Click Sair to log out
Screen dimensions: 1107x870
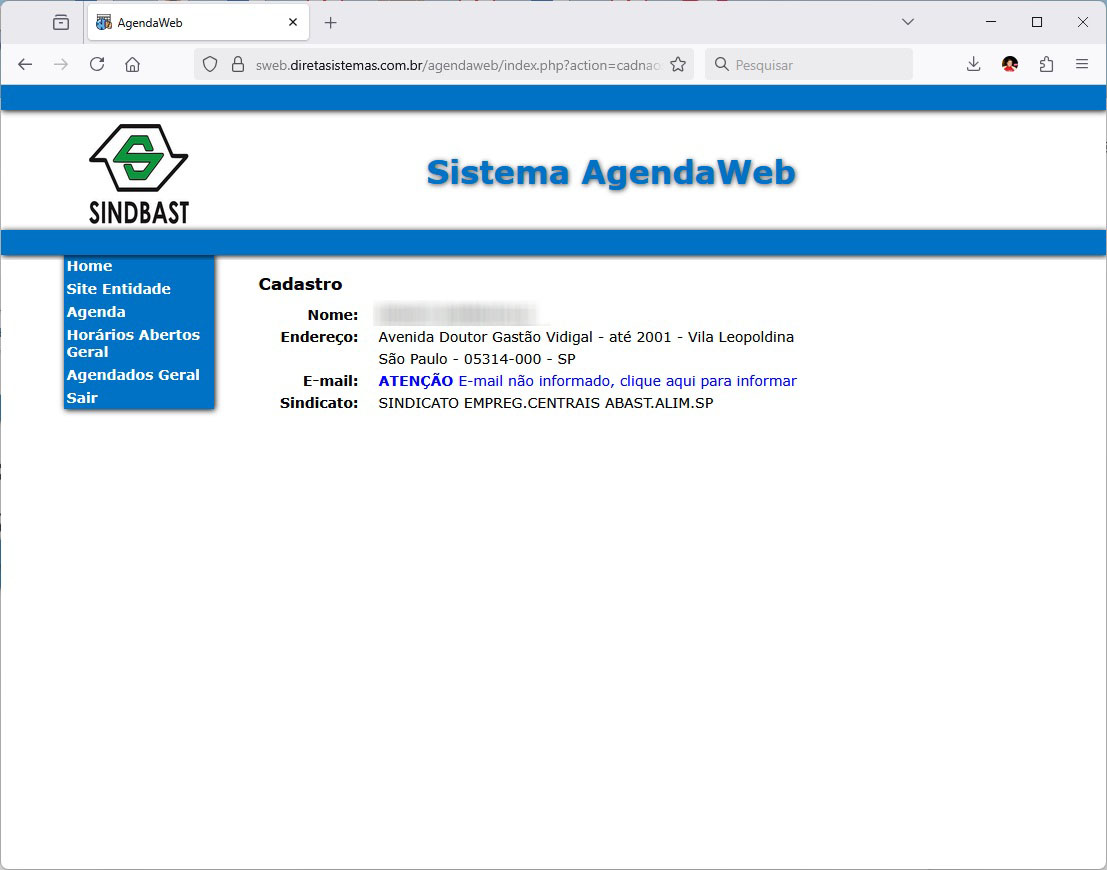pyautogui.click(x=82, y=398)
